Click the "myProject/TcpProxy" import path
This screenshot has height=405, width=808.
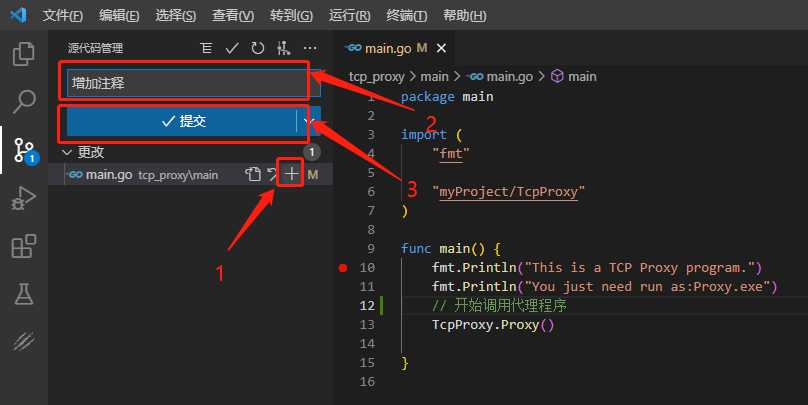[509, 192]
